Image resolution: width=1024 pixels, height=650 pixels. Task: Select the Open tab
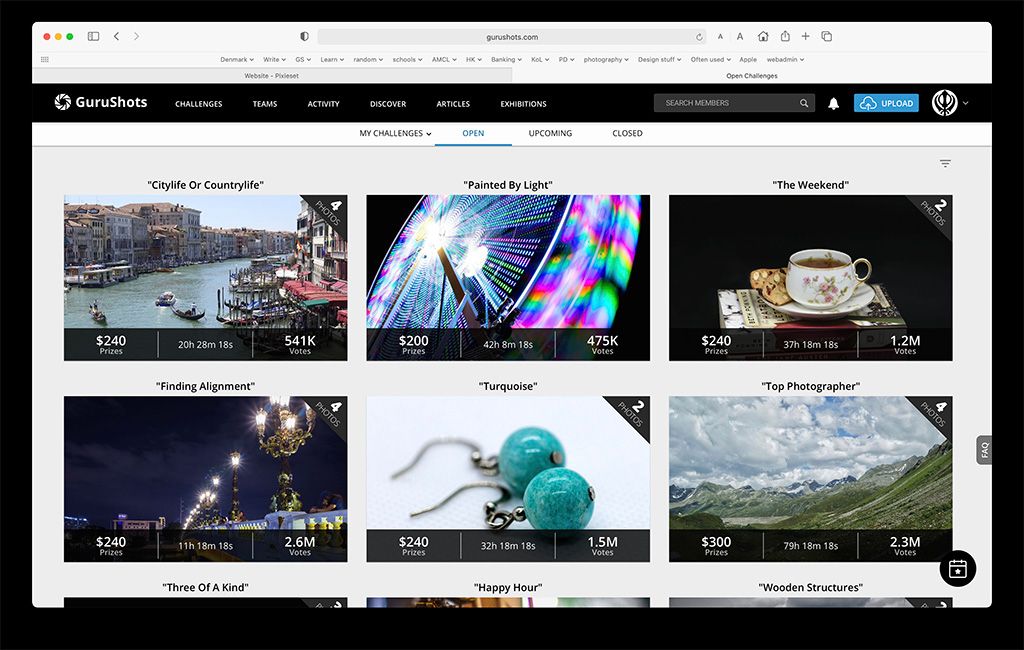coord(473,133)
